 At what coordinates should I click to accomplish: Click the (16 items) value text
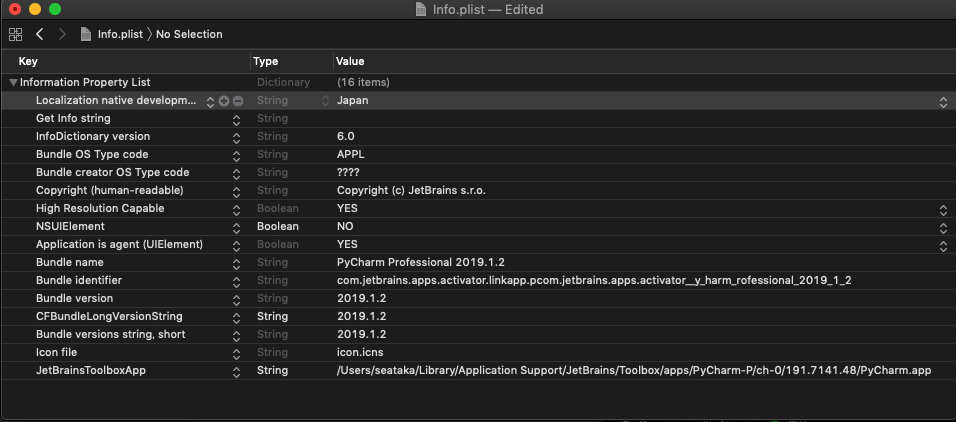[363, 82]
